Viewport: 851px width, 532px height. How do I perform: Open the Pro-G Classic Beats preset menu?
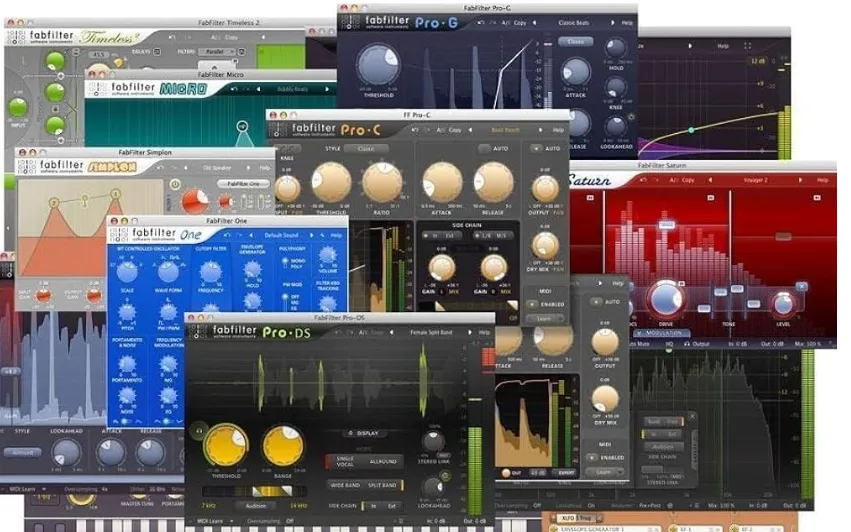(x=574, y=23)
